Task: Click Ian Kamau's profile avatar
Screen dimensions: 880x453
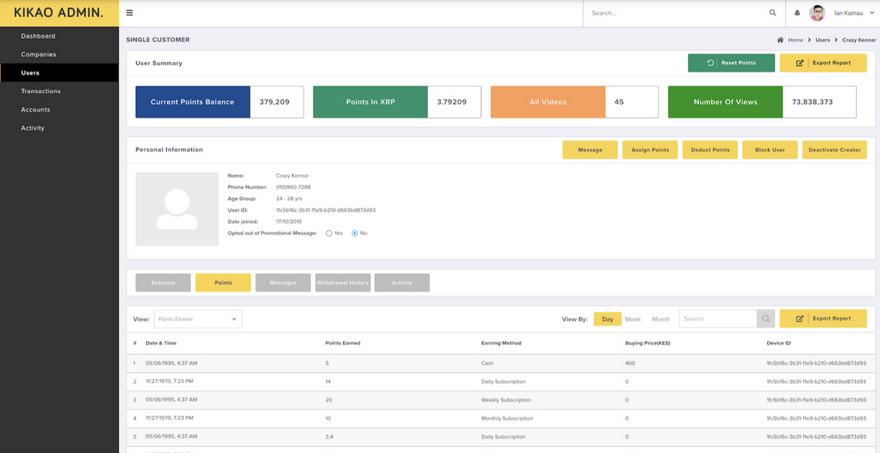Action: coord(817,13)
